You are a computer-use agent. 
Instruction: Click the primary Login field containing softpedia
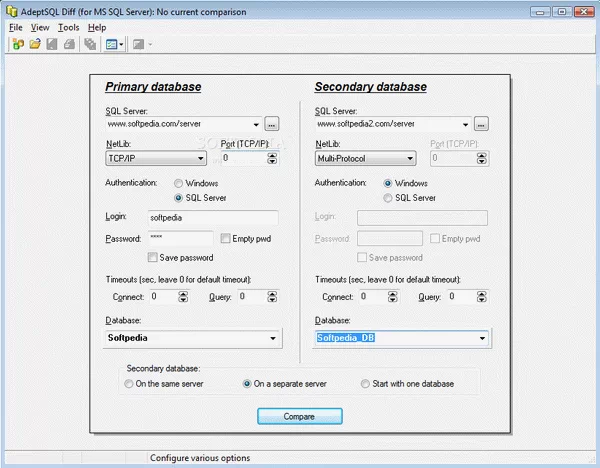pos(213,218)
